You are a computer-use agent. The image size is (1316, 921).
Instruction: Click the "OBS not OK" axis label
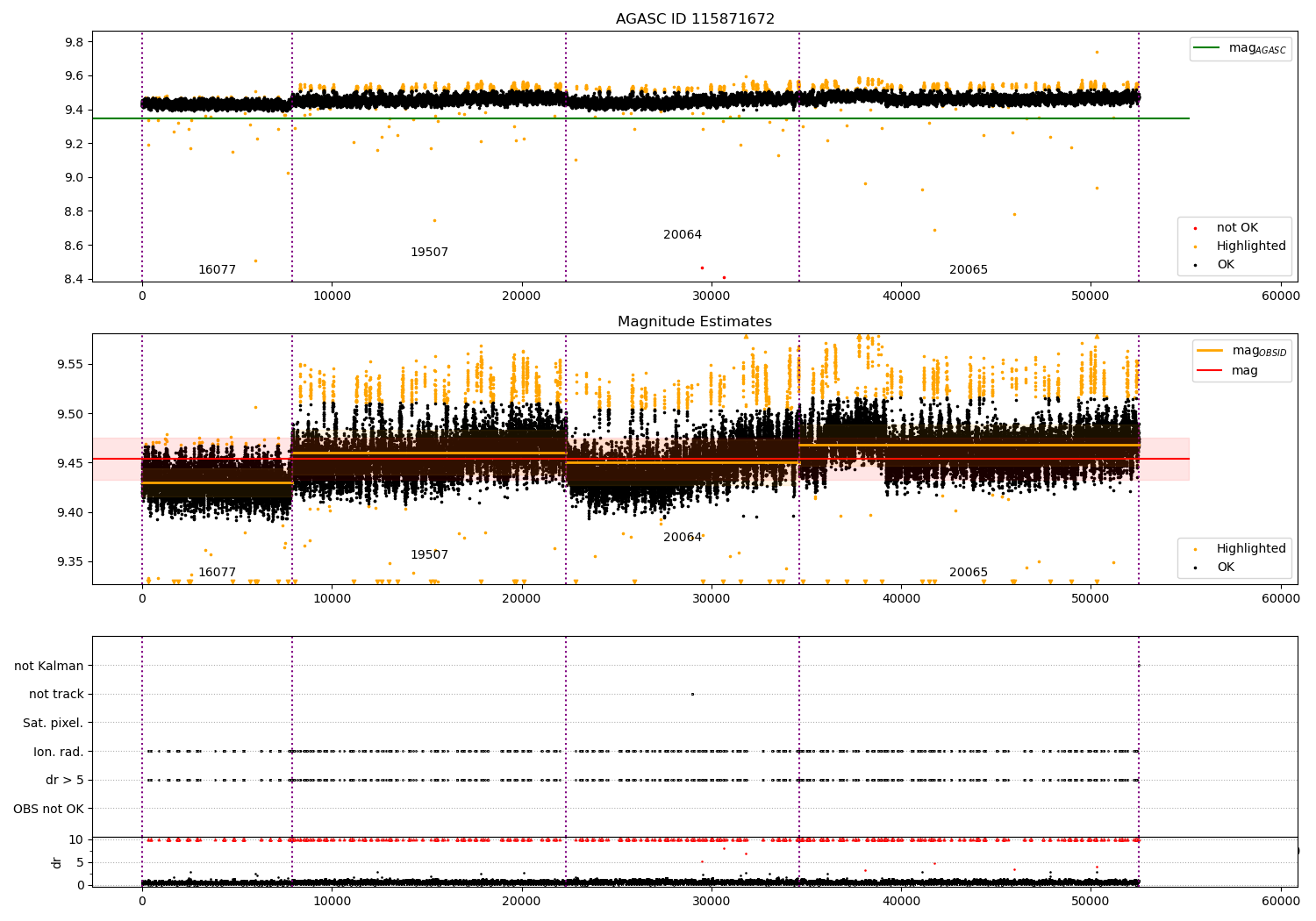point(49,809)
